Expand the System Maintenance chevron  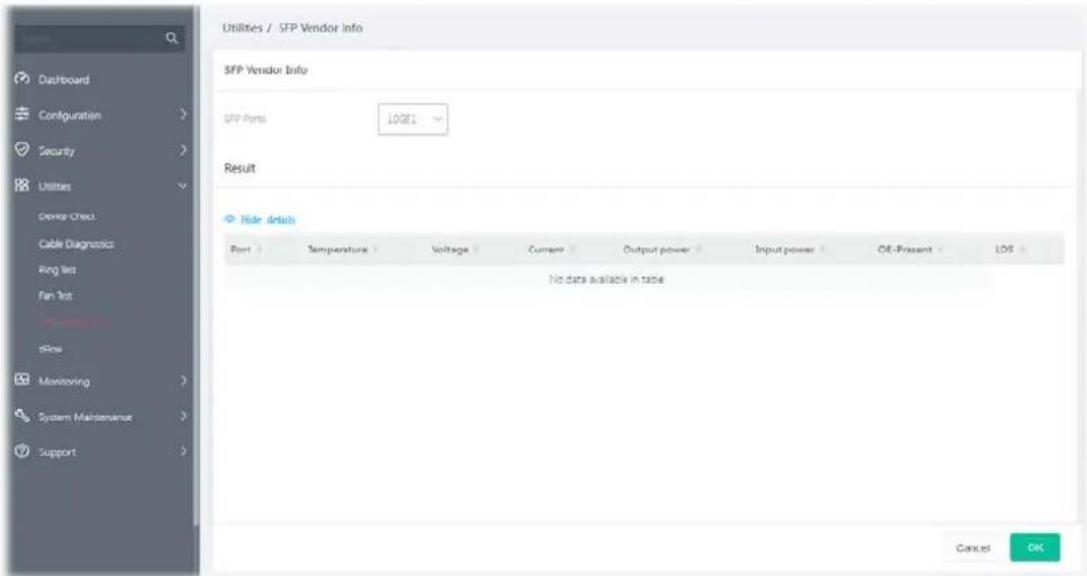183,417
